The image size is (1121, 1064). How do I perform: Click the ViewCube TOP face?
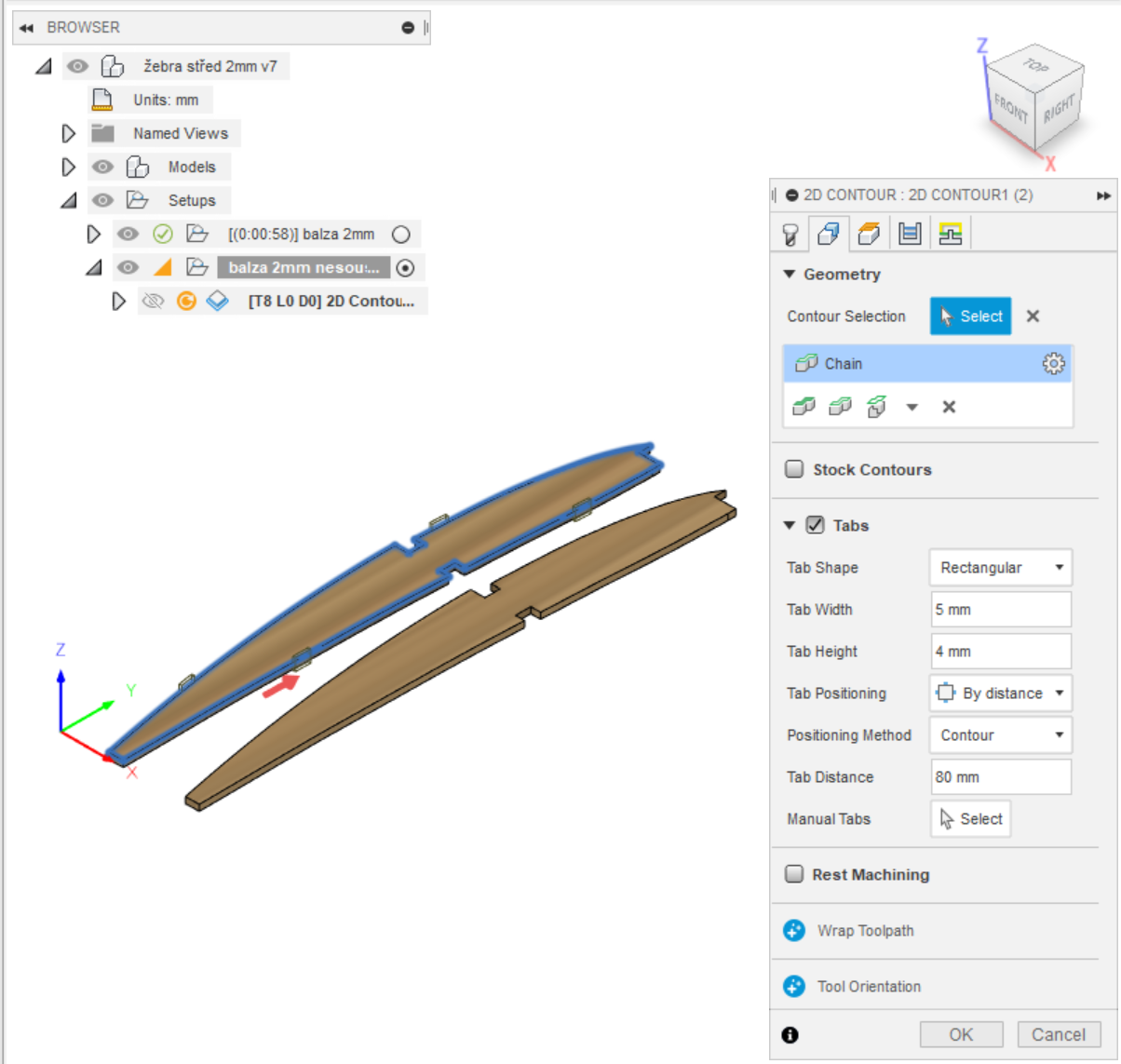pos(1035,66)
